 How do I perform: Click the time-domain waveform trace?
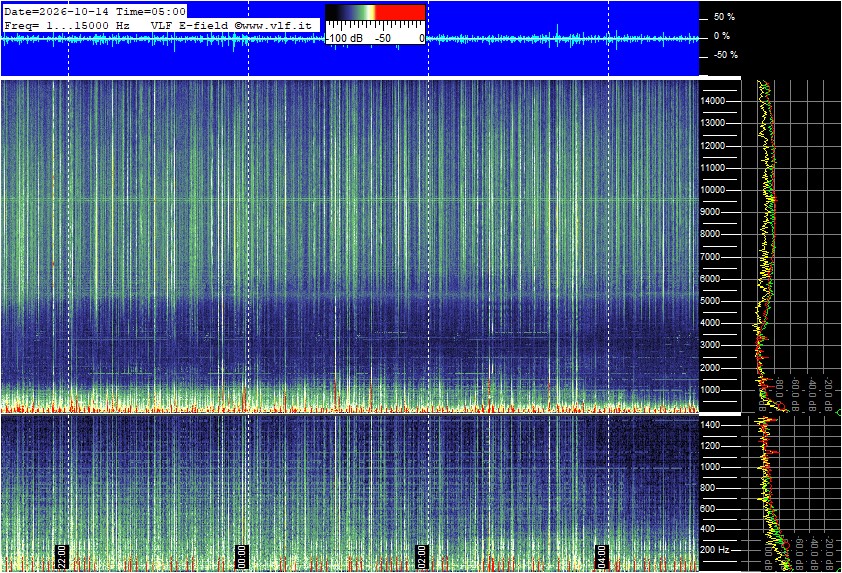point(349,38)
